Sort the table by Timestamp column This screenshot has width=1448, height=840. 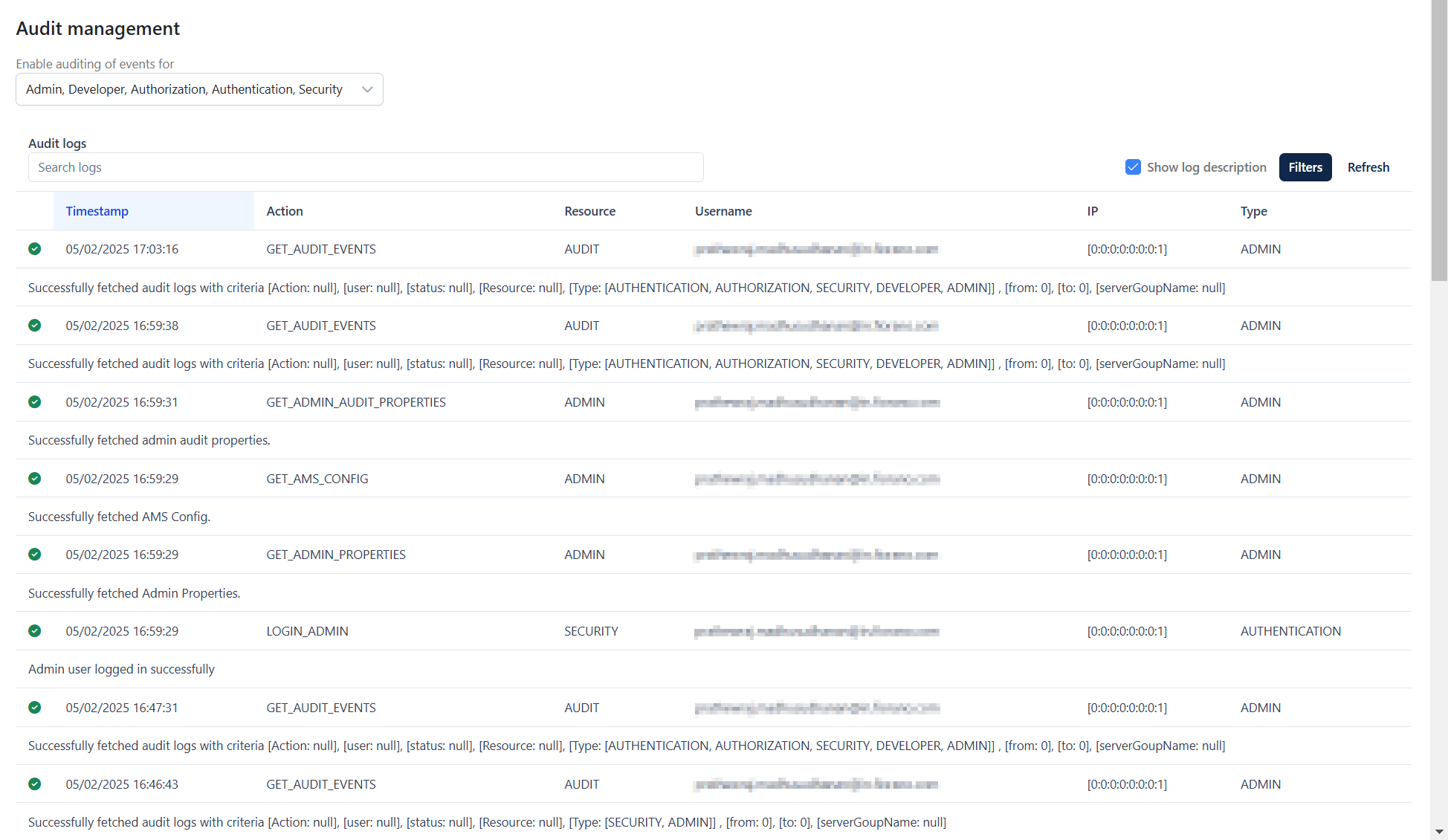[x=97, y=211]
